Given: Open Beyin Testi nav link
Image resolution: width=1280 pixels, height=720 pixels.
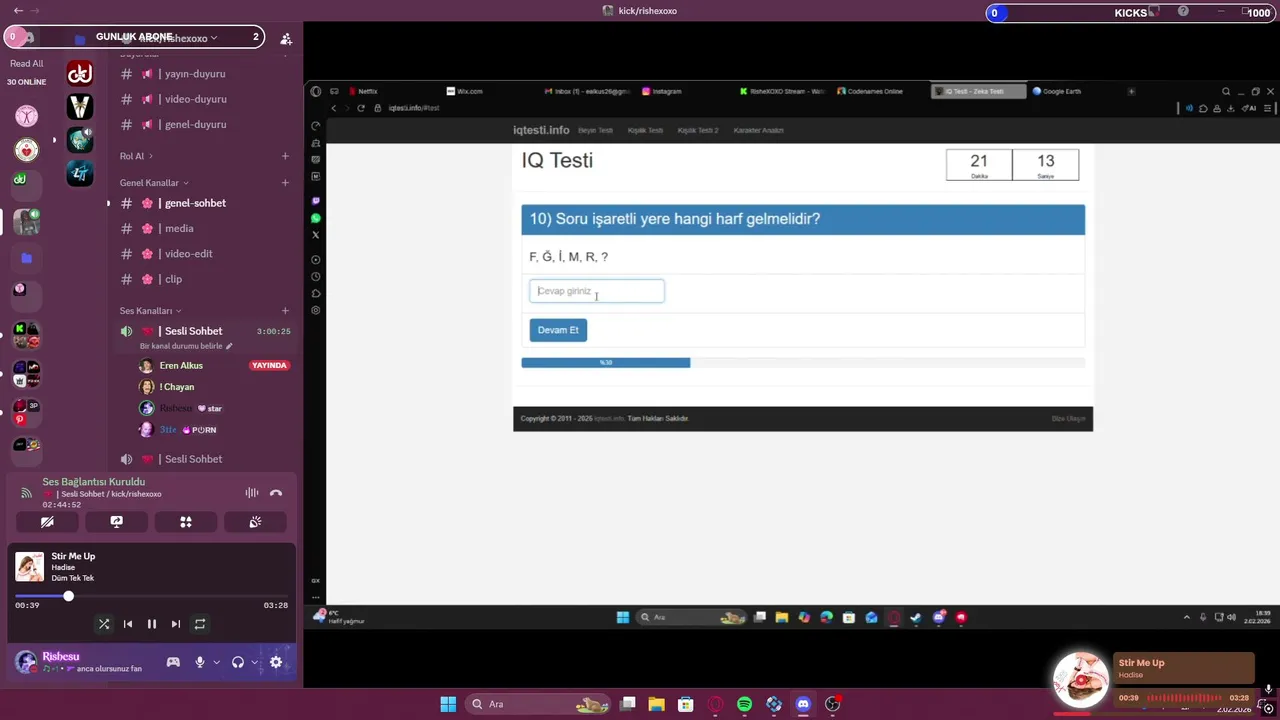Looking at the screenshot, I should pos(595,130).
